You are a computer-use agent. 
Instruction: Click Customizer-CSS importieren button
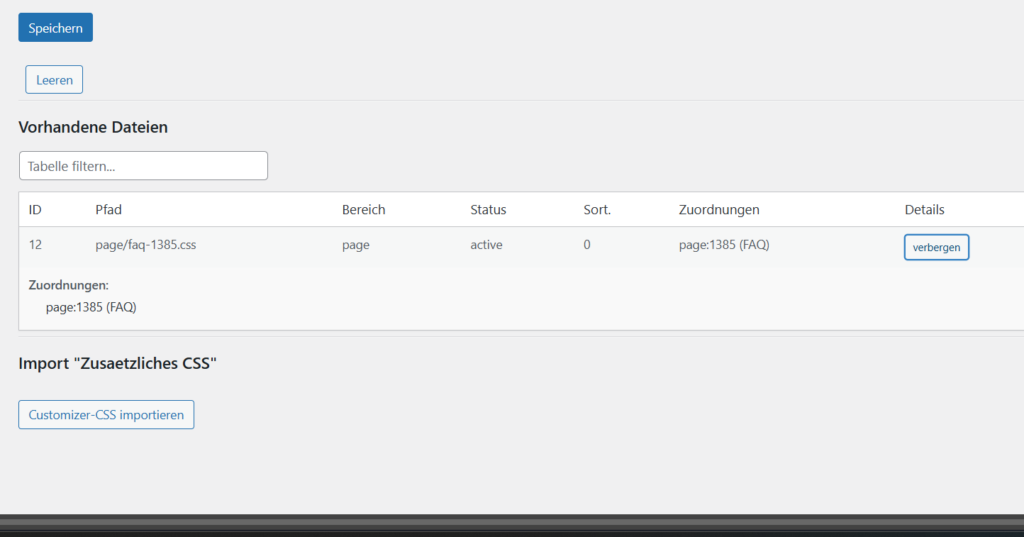click(106, 415)
